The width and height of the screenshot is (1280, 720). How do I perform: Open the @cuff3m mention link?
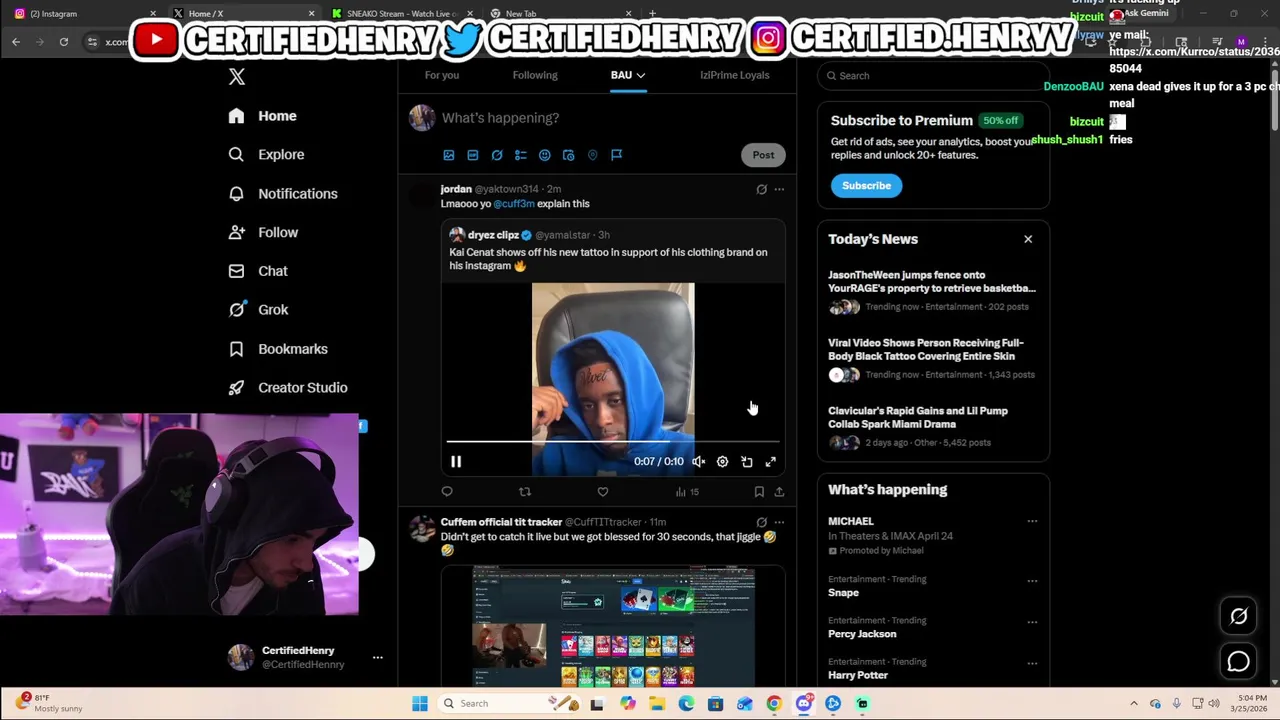tap(514, 204)
